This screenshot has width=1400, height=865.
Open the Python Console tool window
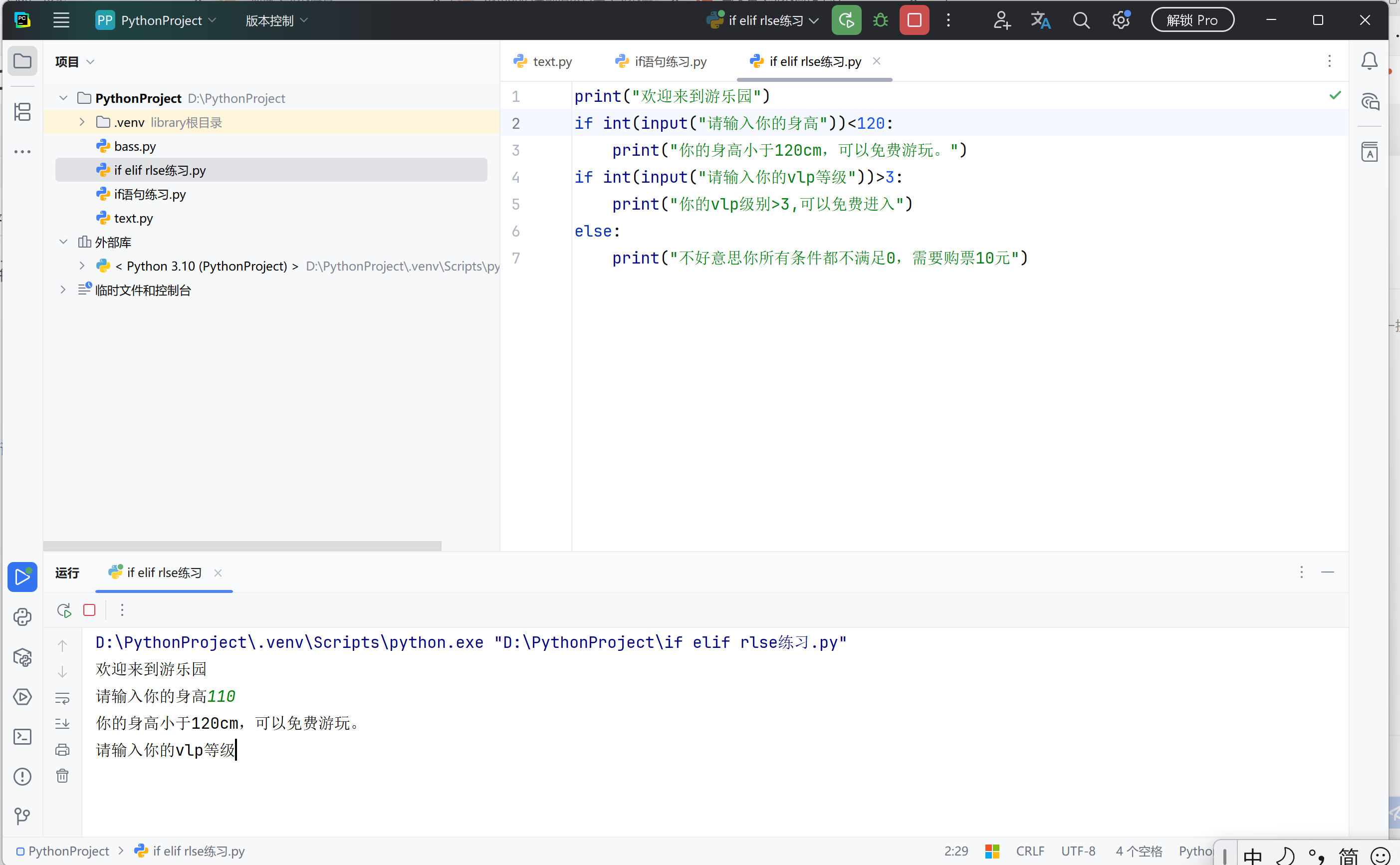(x=22, y=617)
